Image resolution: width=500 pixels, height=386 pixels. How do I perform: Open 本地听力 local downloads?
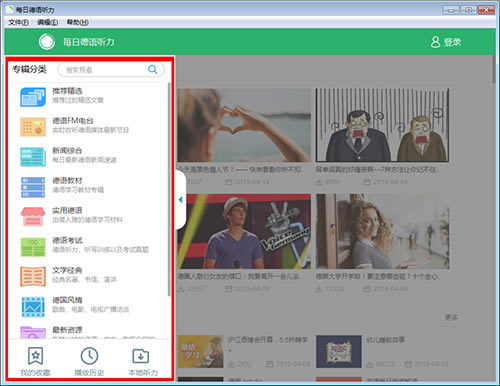click(143, 362)
